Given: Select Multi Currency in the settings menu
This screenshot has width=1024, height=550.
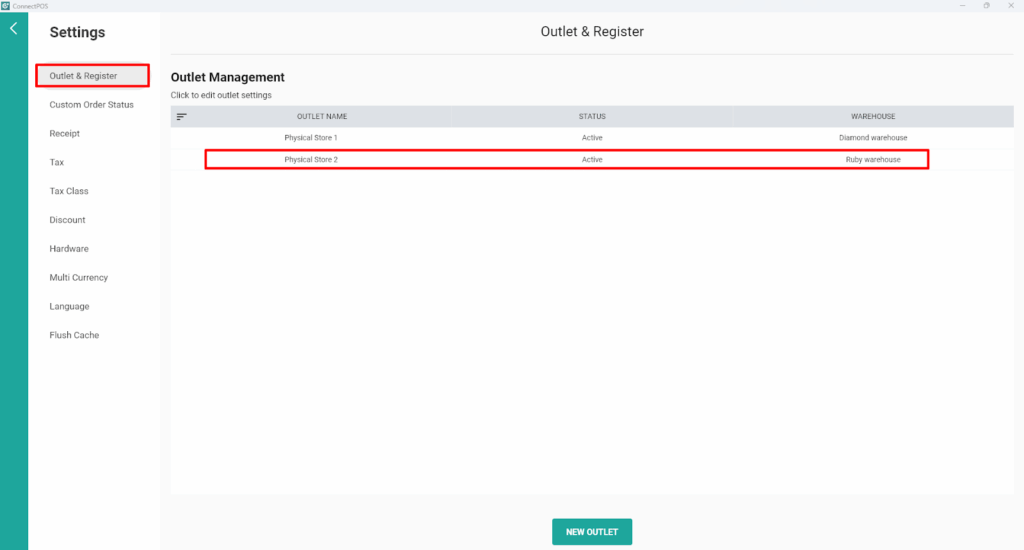Looking at the screenshot, I should 79,278.
